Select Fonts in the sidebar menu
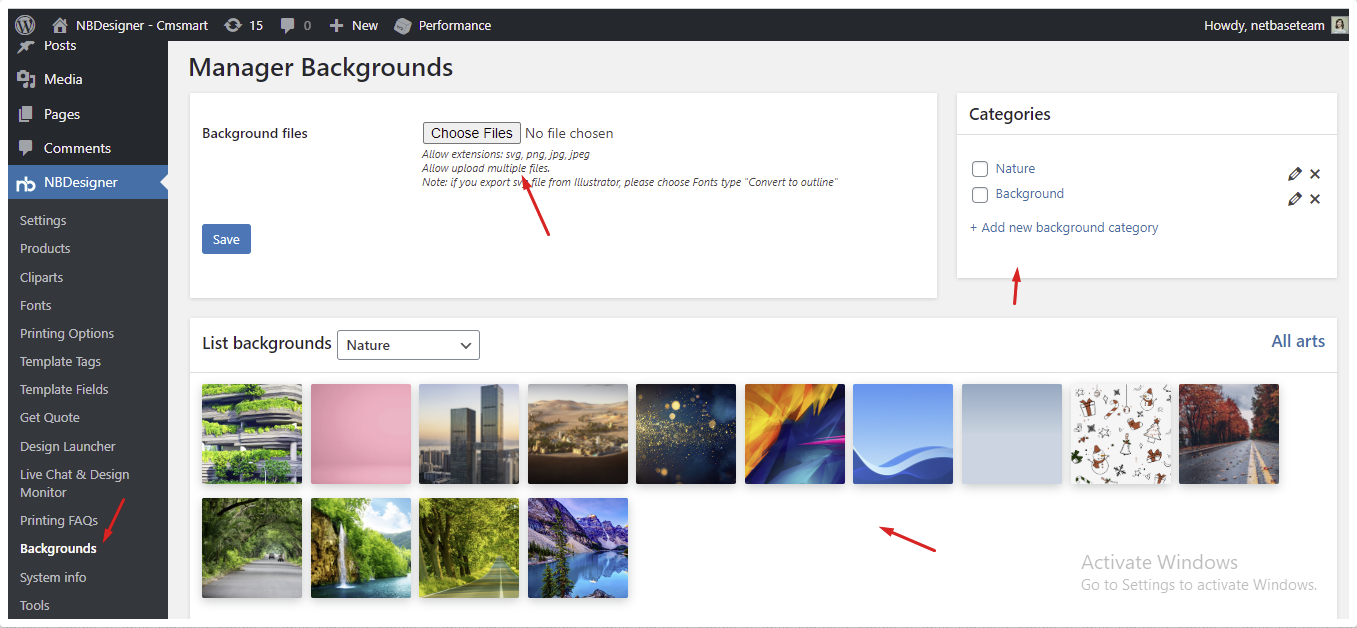 pyautogui.click(x=36, y=305)
